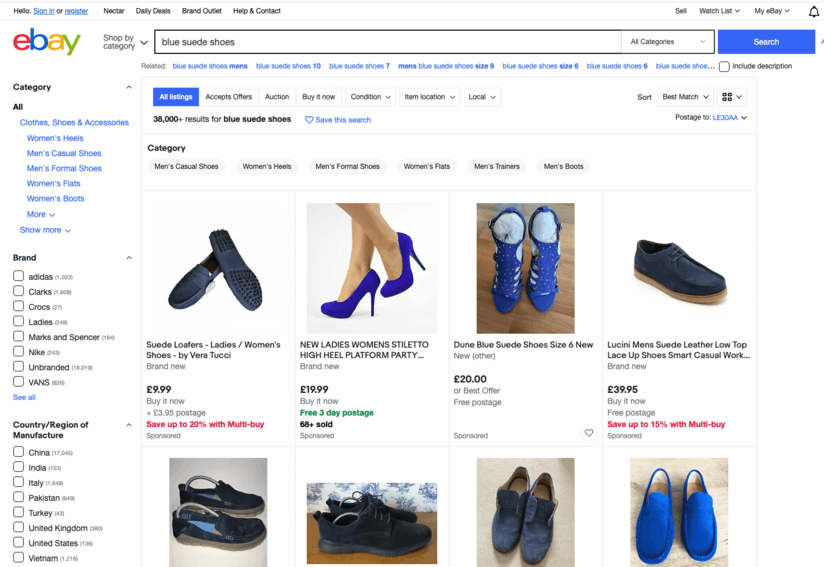Image resolution: width=824 pixels, height=567 pixels.
Task: Open Daily Deals in top bar
Action: click(x=153, y=11)
